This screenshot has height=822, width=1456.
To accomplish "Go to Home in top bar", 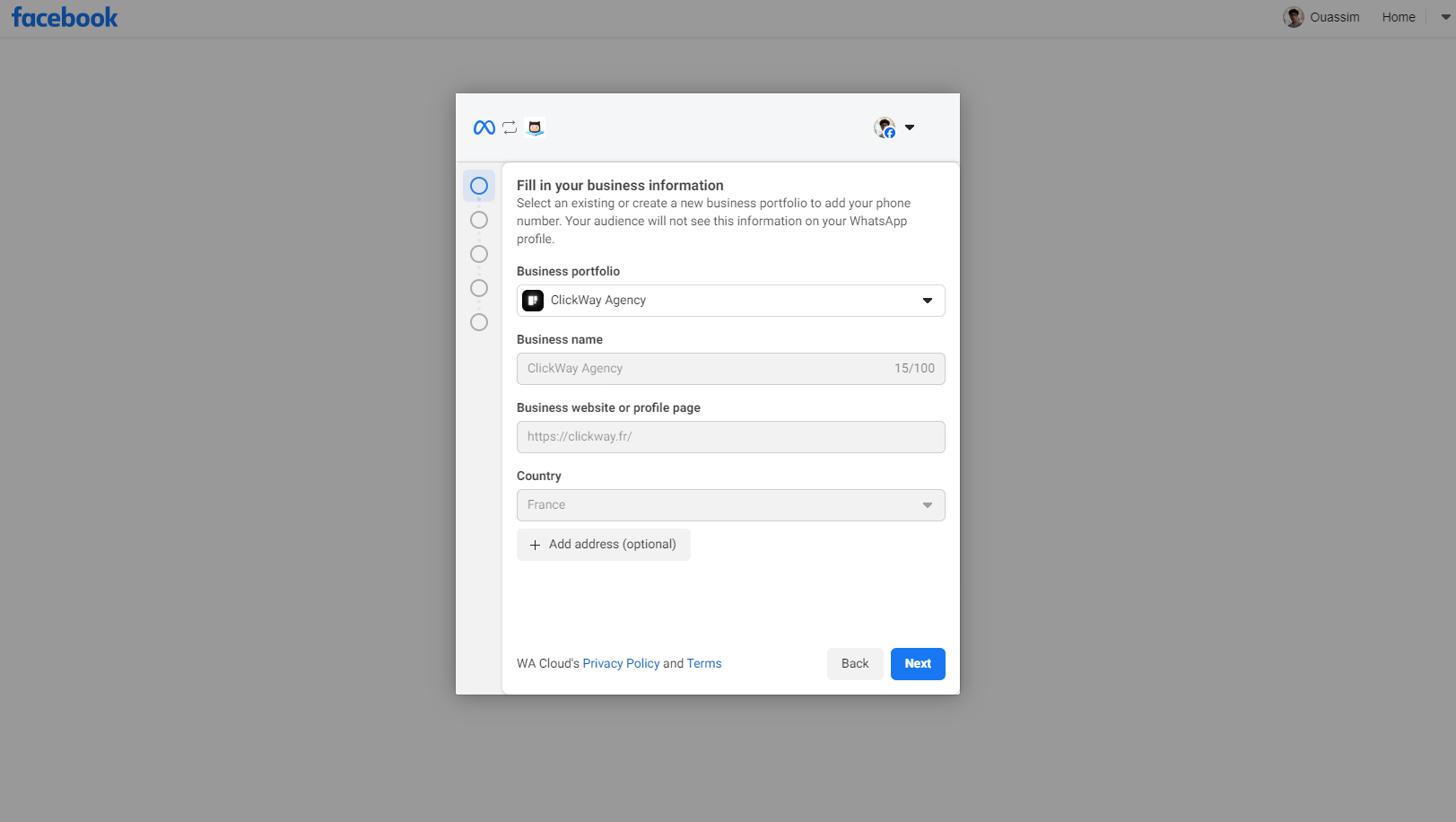I will 1398,17.
